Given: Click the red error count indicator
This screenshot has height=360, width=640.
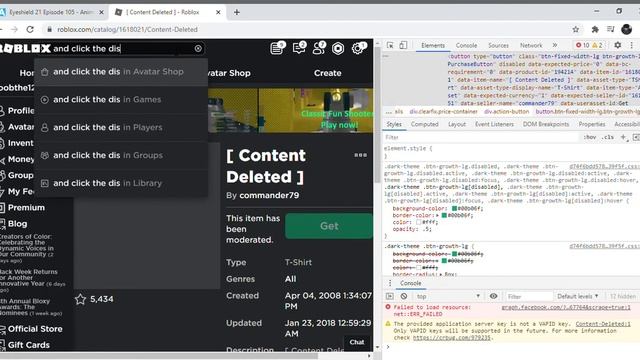Looking at the screenshot, I should click(x=582, y=45).
